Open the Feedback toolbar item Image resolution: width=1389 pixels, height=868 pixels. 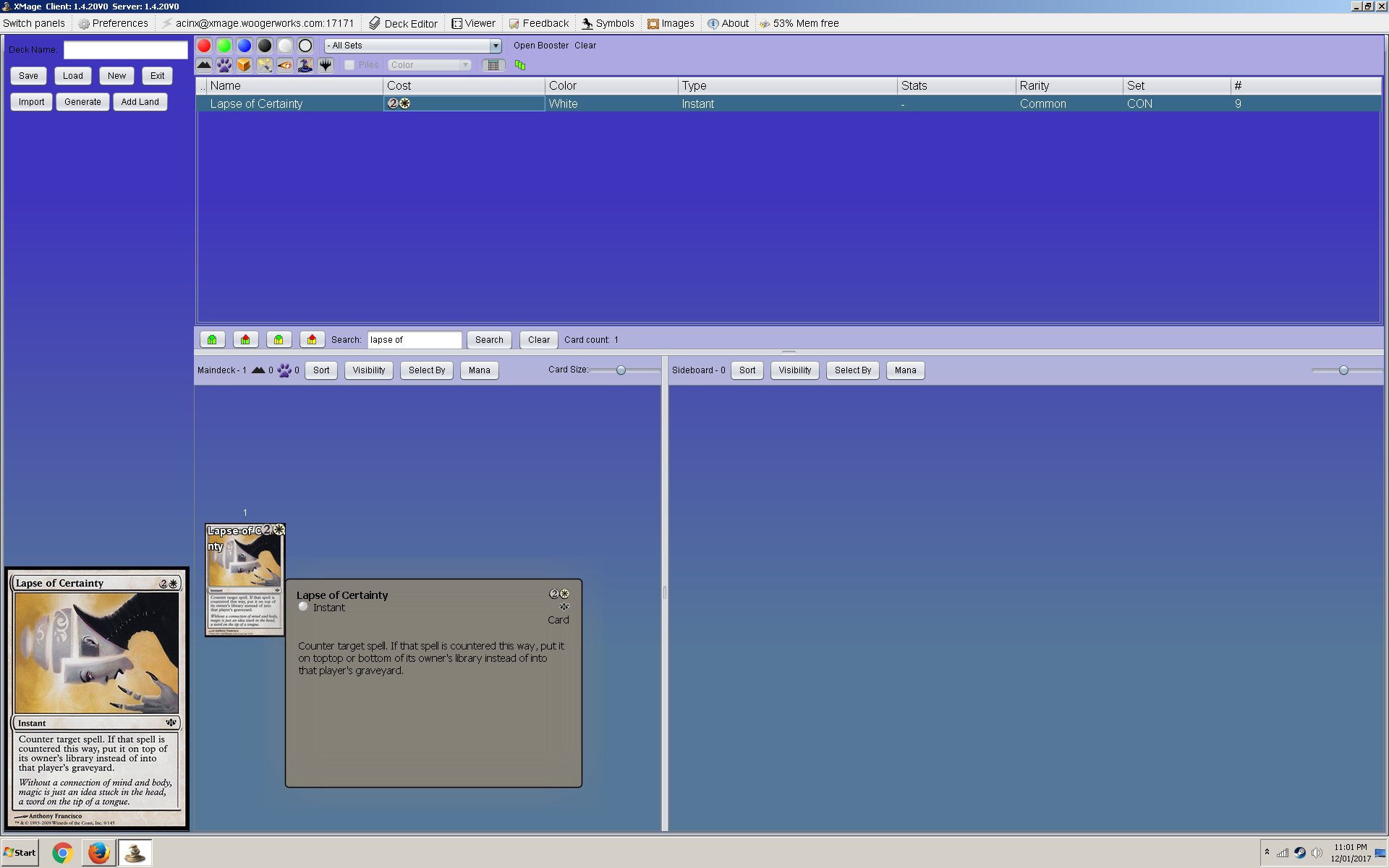[x=539, y=23]
